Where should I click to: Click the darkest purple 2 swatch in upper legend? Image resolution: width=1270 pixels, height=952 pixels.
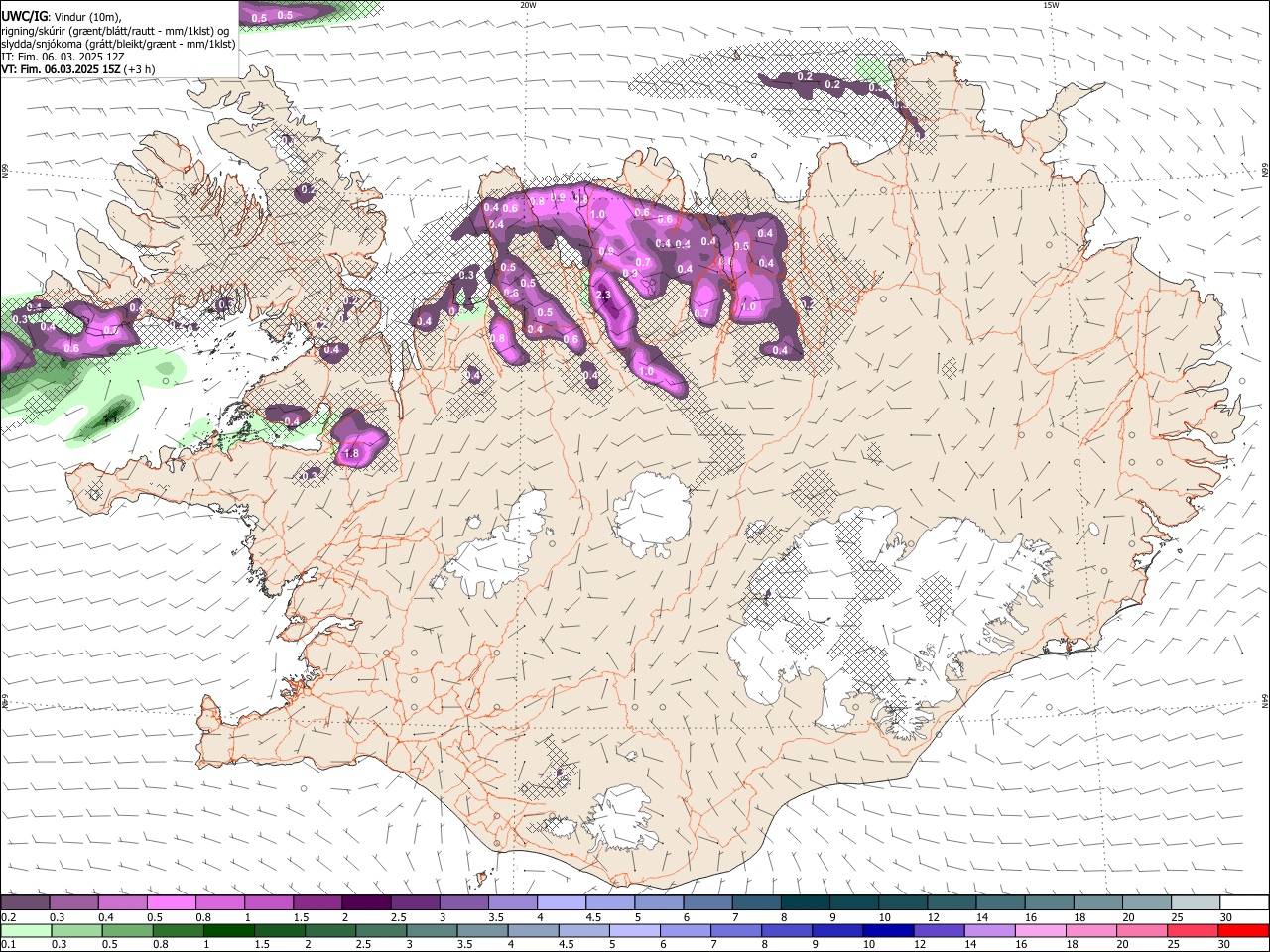[365, 903]
